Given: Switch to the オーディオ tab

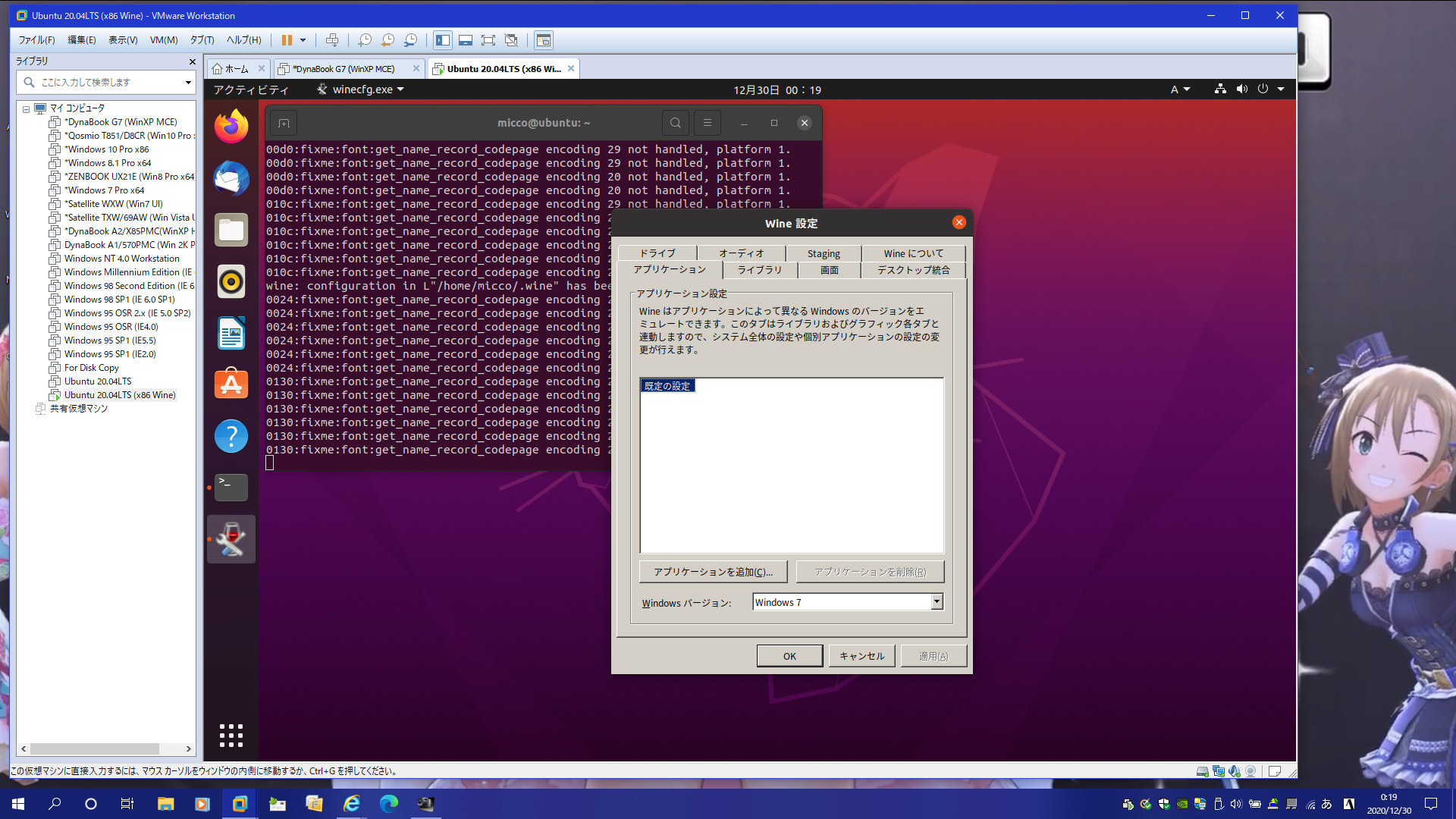Looking at the screenshot, I should 741,253.
